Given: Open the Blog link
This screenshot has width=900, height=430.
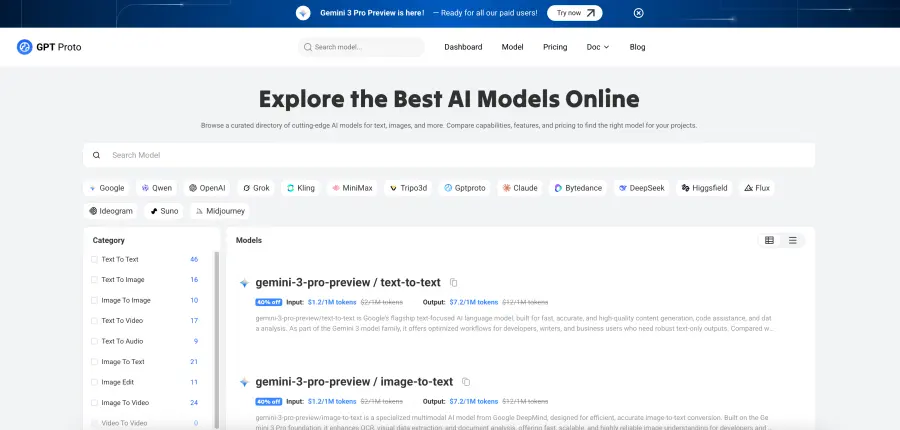Looking at the screenshot, I should [637, 47].
